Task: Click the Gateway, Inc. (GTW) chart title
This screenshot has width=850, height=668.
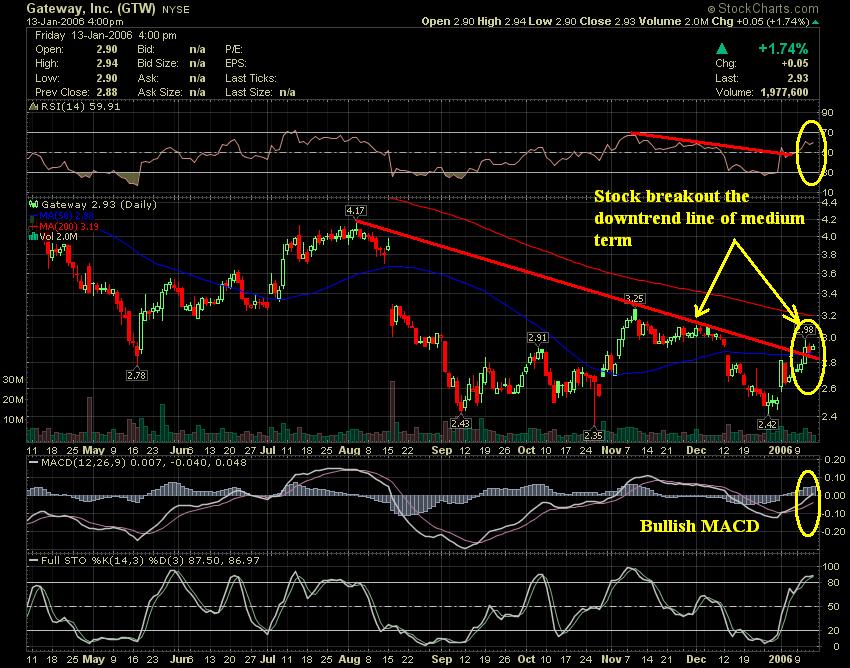Action: point(91,8)
